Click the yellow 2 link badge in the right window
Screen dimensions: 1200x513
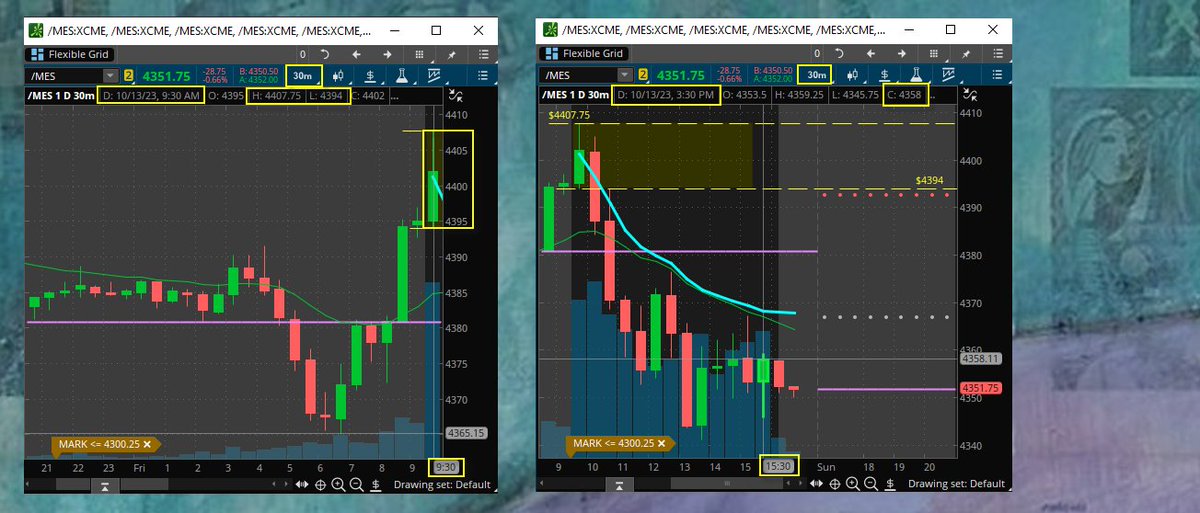(x=643, y=74)
